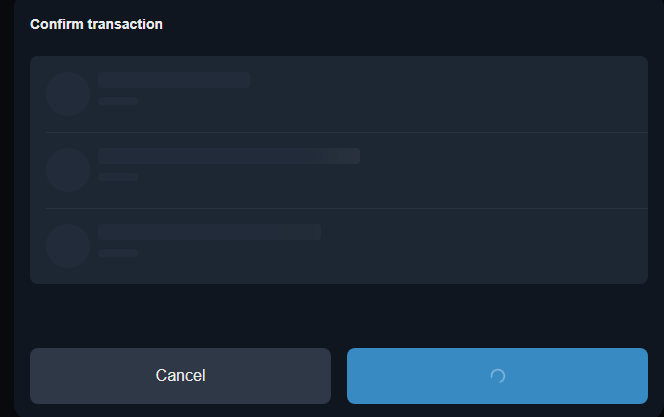The width and height of the screenshot is (664, 417).
Task: Select the first row's circular avatar placeholder
Action: click(68, 94)
